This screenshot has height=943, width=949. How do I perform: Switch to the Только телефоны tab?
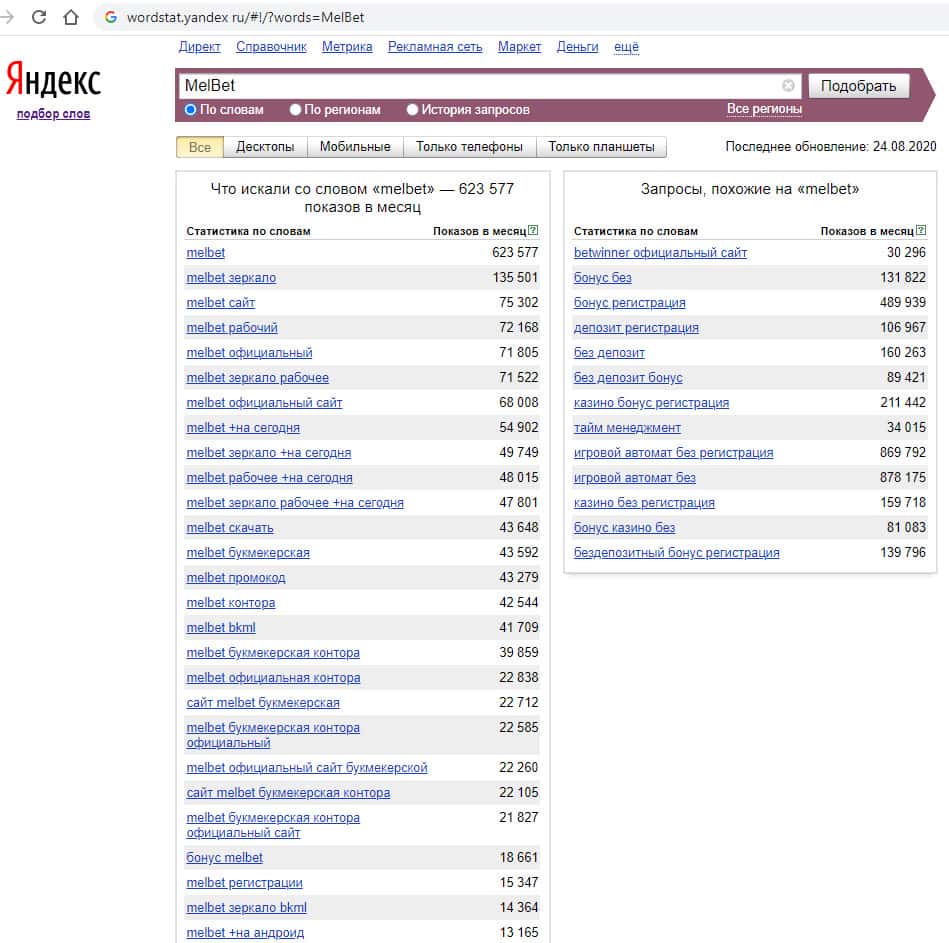pos(469,147)
